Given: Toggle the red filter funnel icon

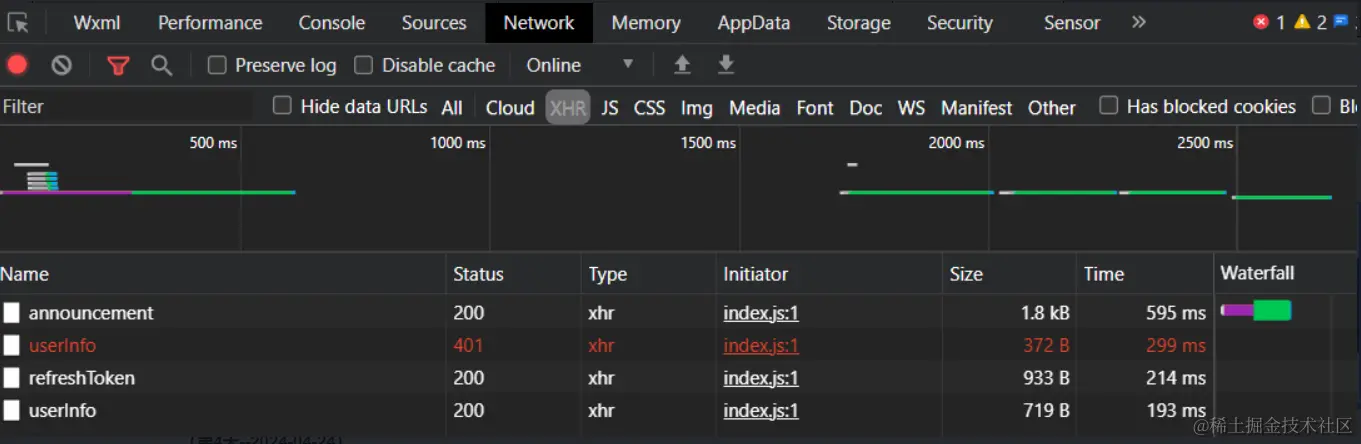Looking at the screenshot, I should (x=118, y=65).
